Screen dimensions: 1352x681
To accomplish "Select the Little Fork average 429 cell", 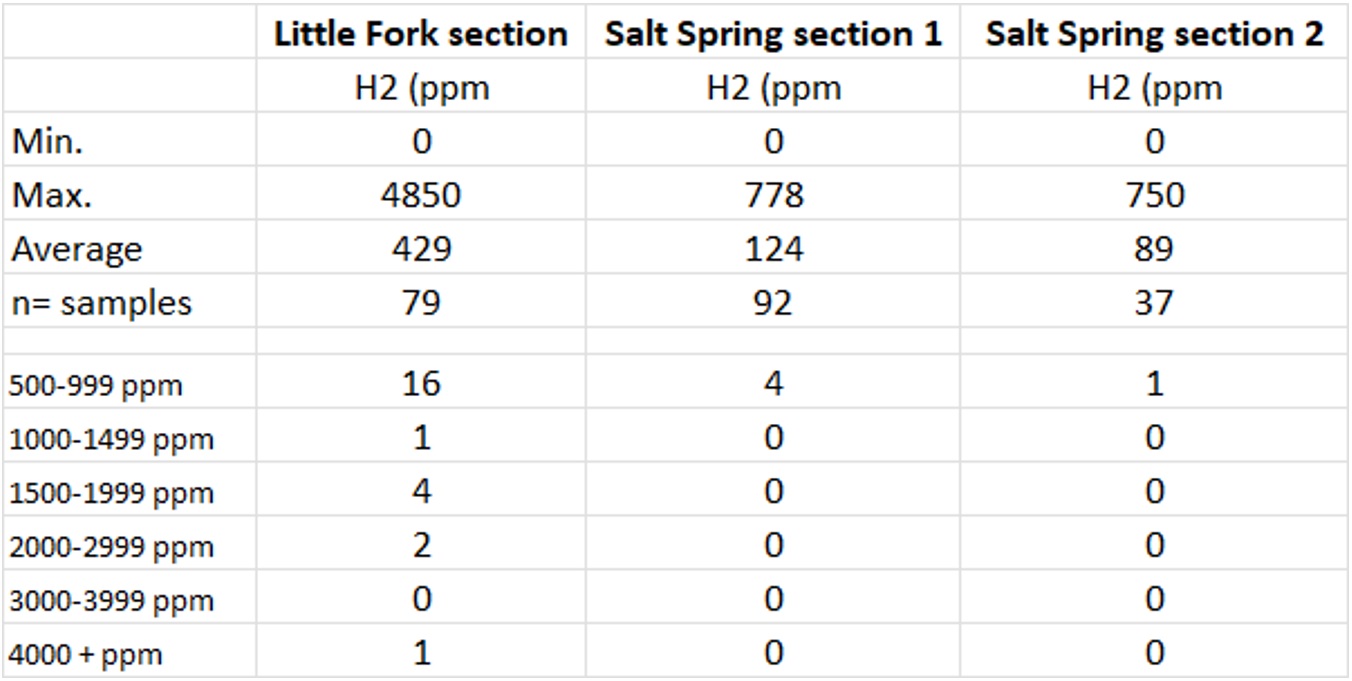I will tap(421, 249).
